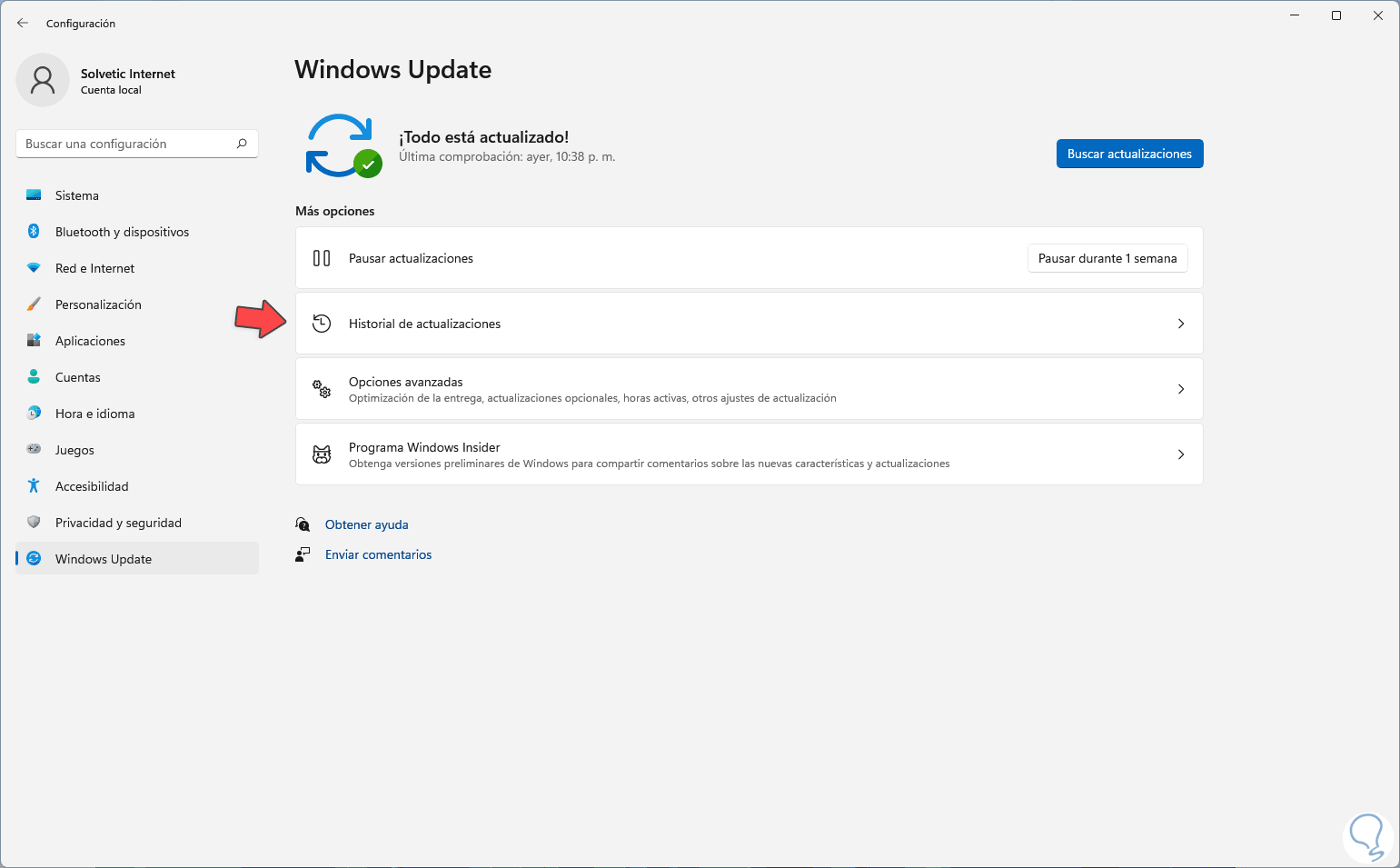Click the Juegos controller icon

34,450
